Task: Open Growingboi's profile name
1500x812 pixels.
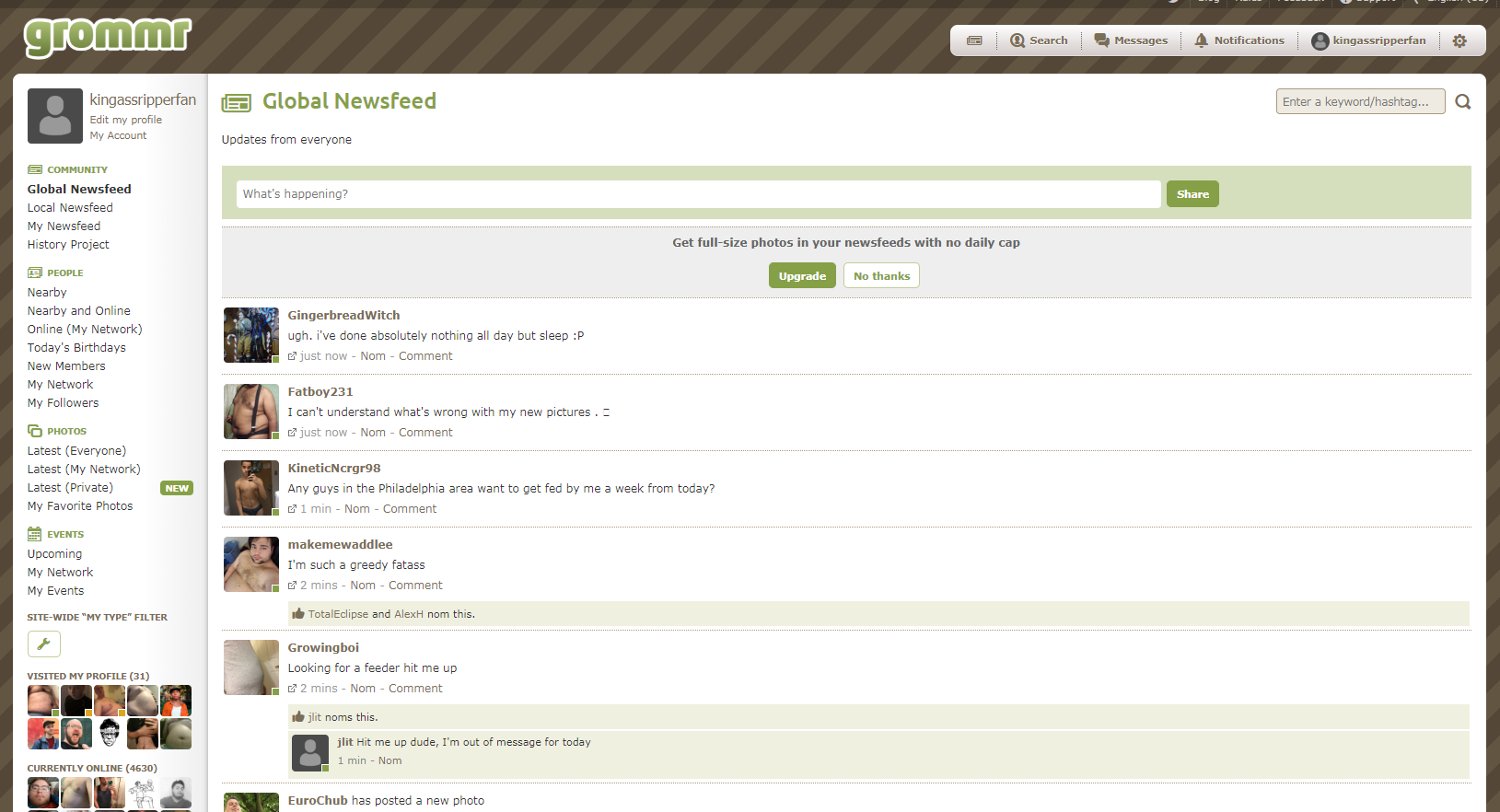Action: coord(323,647)
